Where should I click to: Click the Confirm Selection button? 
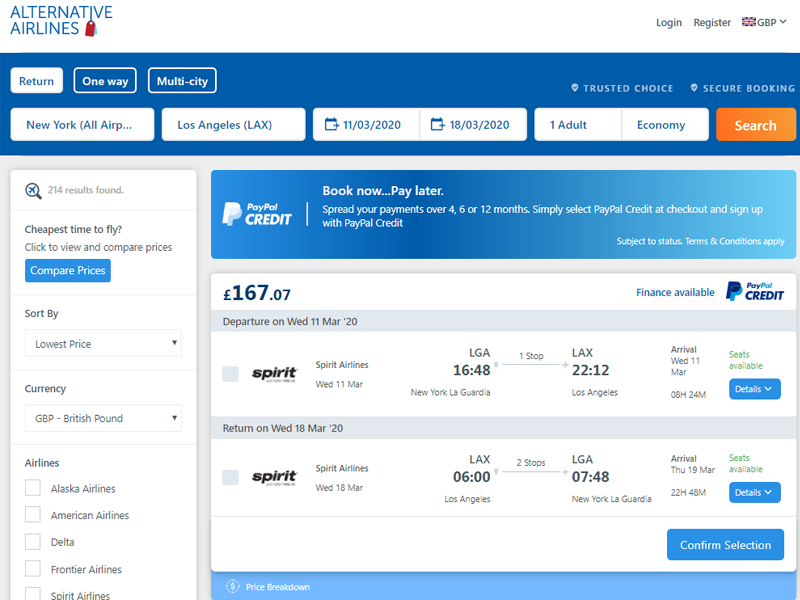pyautogui.click(x=726, y=544)
